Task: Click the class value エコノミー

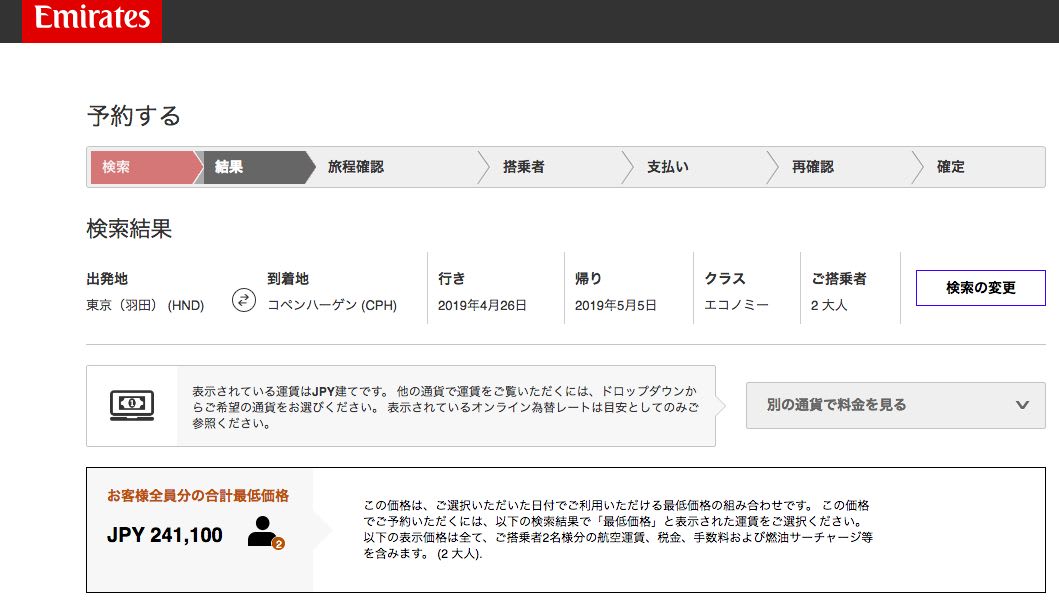Action: pos(736,305)
